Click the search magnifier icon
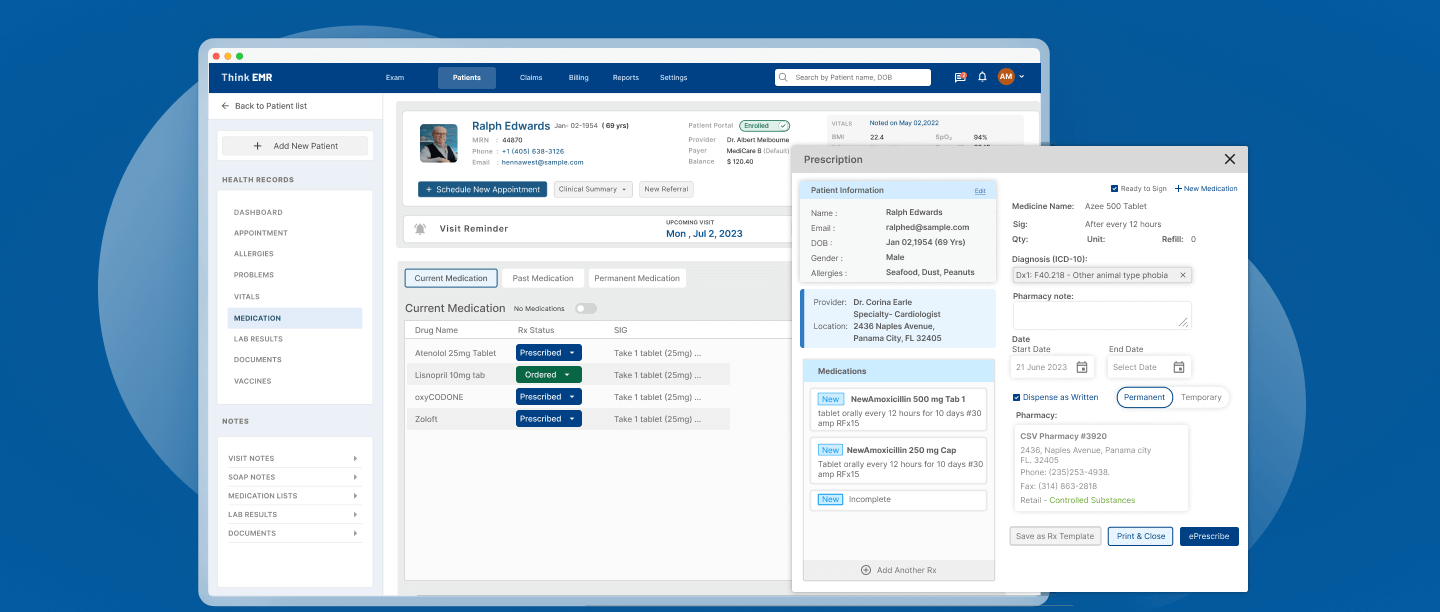The height and width of the screenshot is (612, 1440). click(x=785, y=77)
